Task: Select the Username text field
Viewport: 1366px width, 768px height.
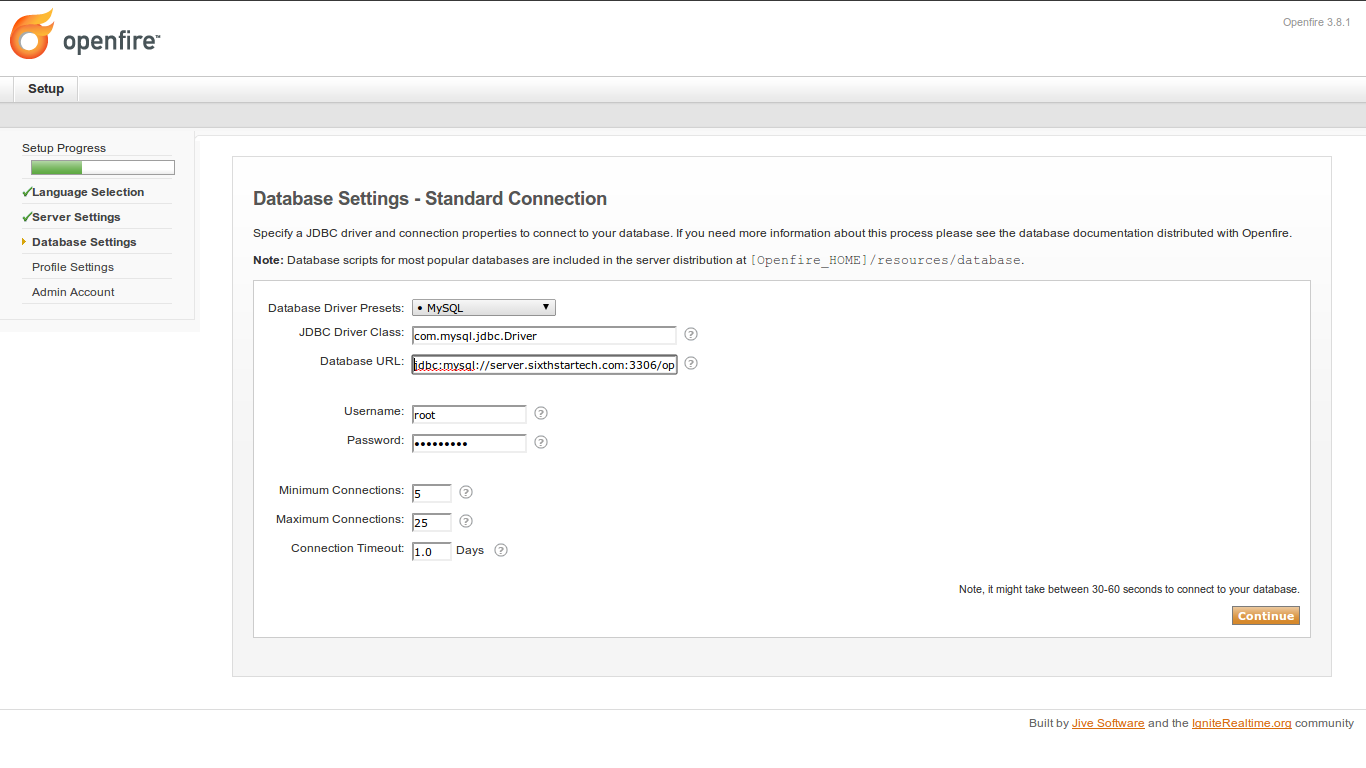Action: coord(469,414)
